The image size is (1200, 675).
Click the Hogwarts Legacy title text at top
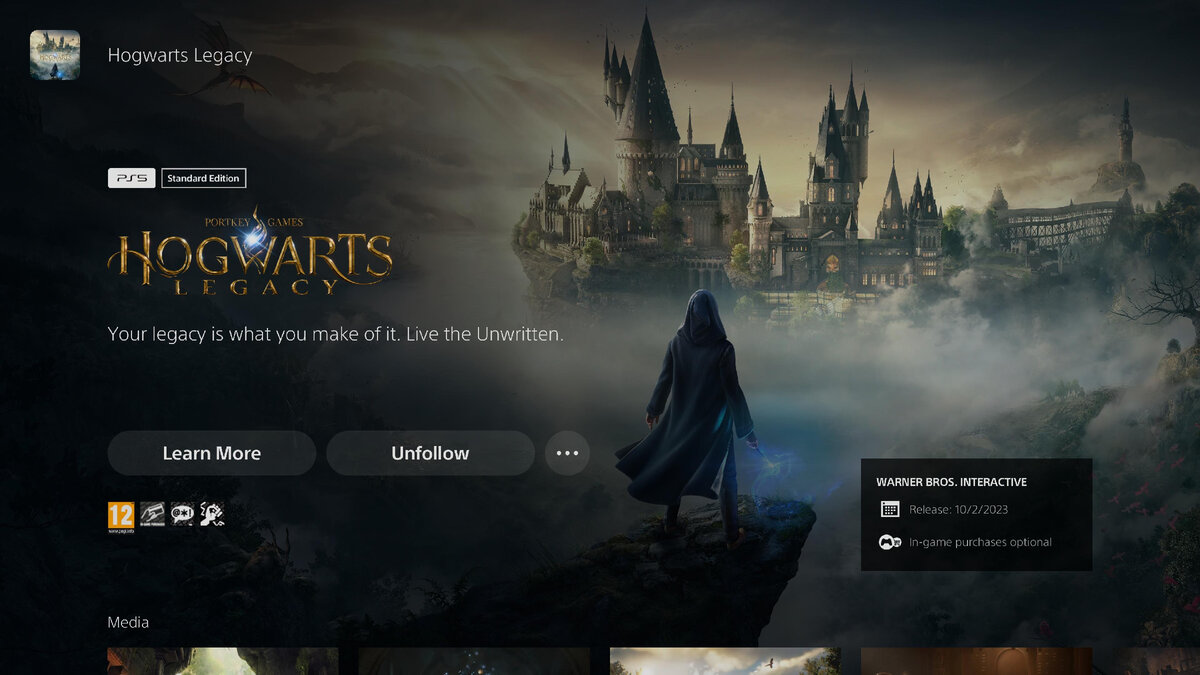coord(180,55)
